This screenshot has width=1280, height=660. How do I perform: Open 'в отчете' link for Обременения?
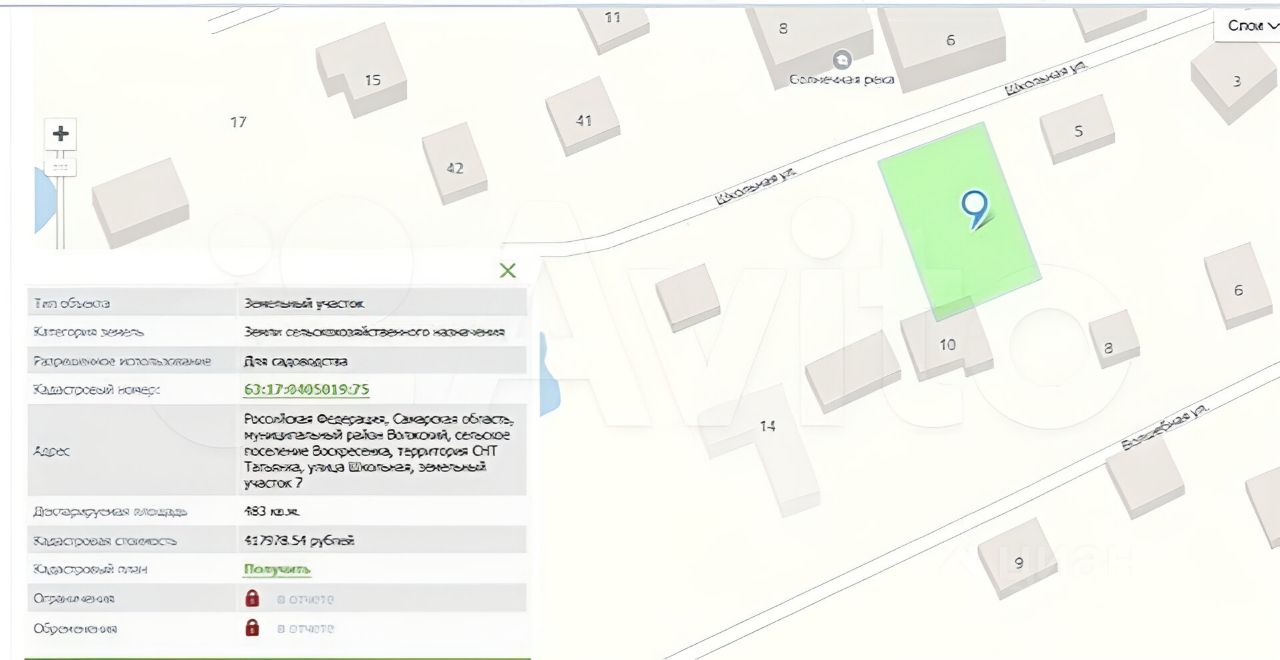[x=305, y=629]
